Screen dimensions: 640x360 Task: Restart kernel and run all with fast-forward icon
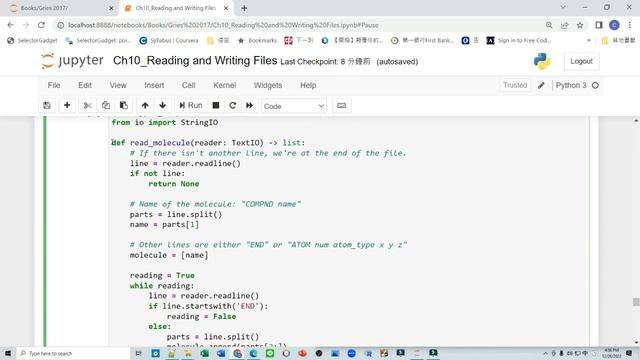tap(249, 106)
